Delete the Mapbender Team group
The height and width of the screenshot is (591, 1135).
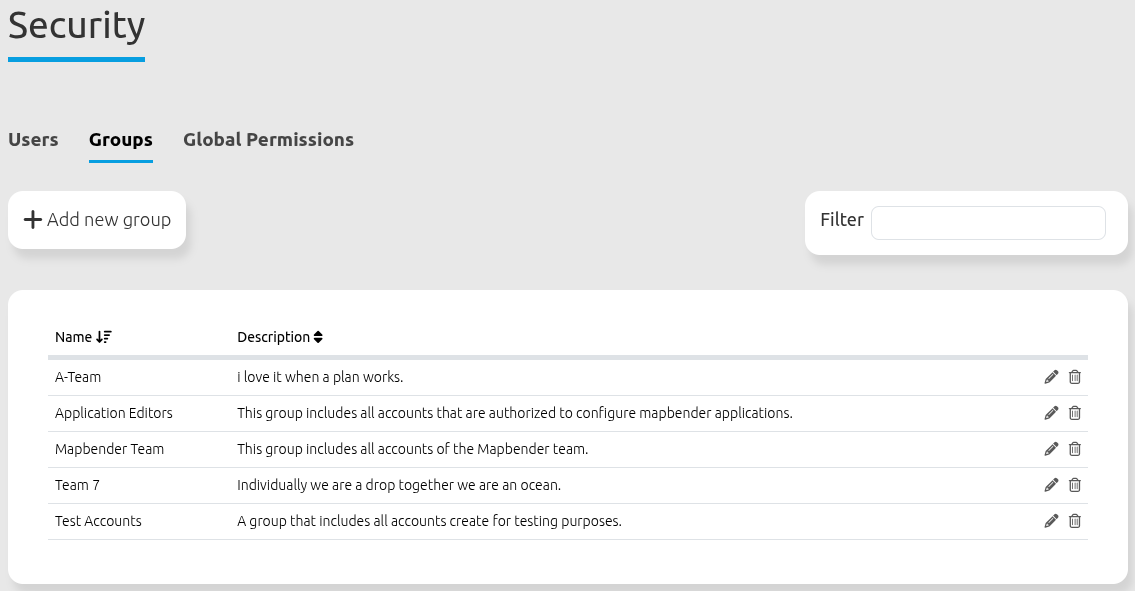pyautogui.click(x=1075, y=449)
